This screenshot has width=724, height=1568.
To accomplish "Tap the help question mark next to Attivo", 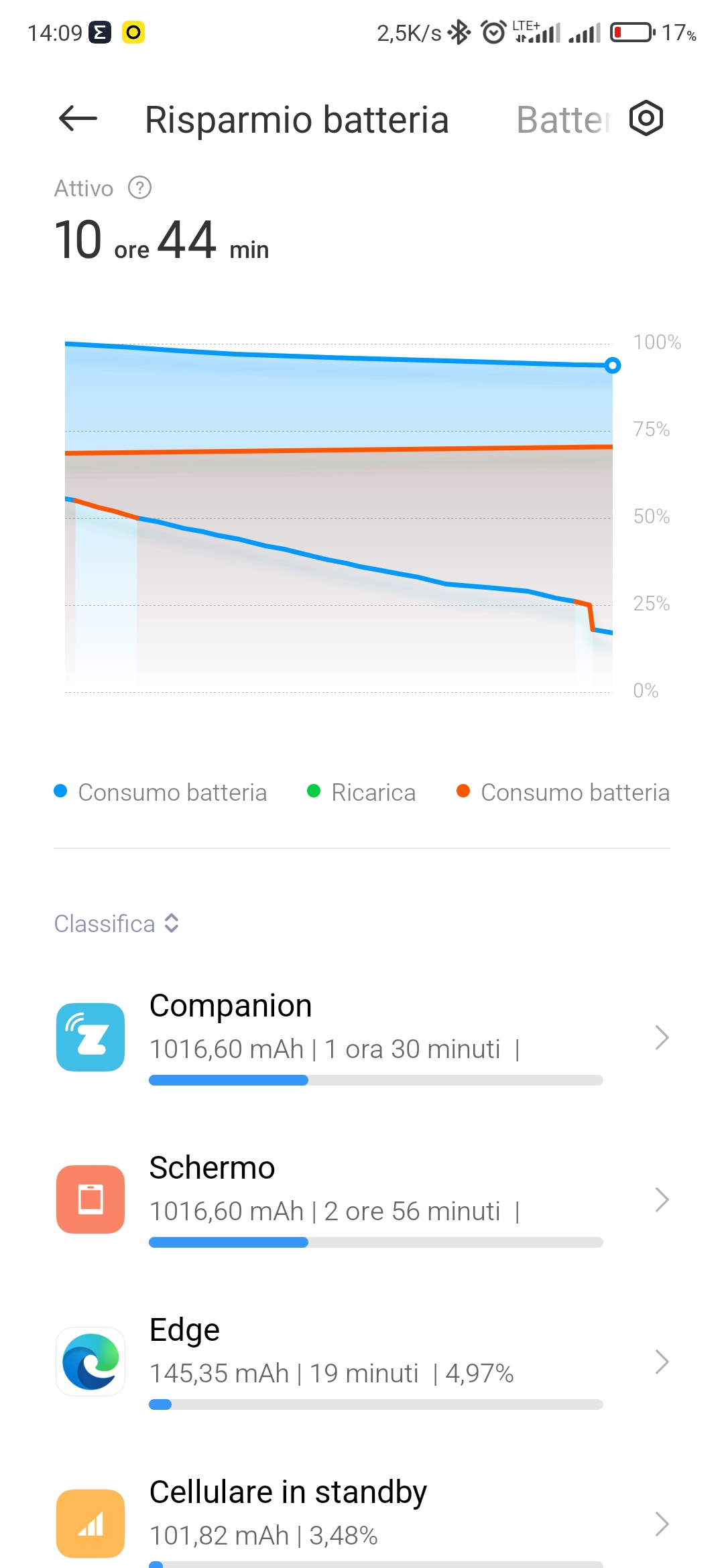I will tap(139, 188).
